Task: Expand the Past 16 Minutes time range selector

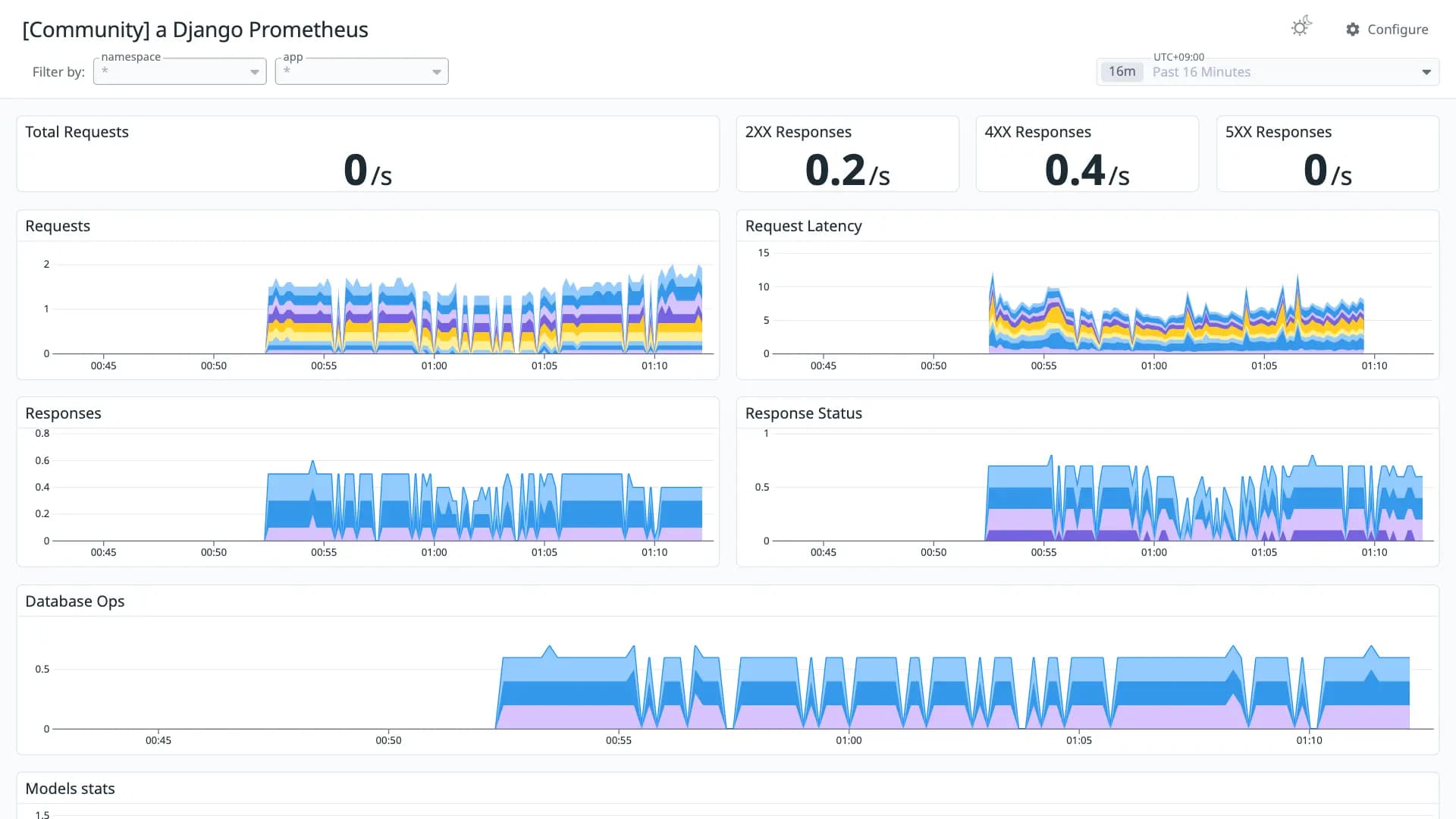Action: pyautogui.click(x=1268, y=72)
